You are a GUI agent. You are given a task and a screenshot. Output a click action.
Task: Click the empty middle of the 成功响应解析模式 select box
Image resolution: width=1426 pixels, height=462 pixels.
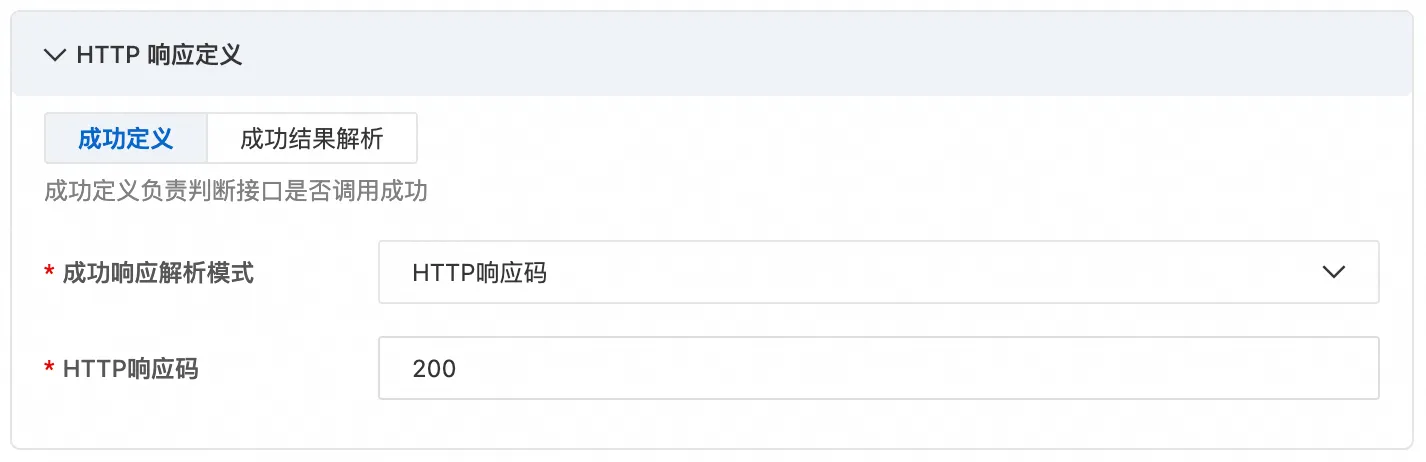pos(930,272)
